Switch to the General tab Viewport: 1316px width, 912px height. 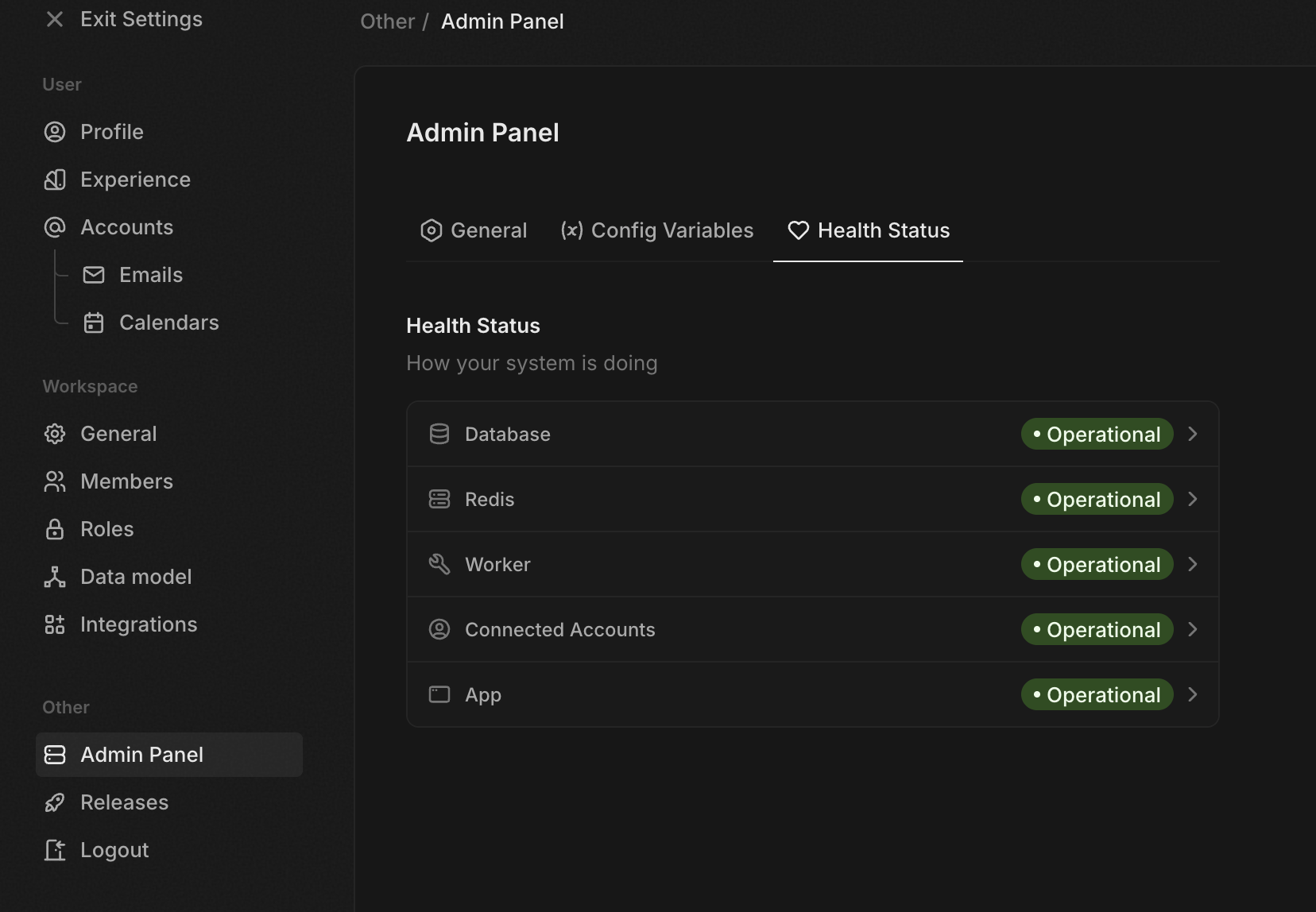point(474,230)
